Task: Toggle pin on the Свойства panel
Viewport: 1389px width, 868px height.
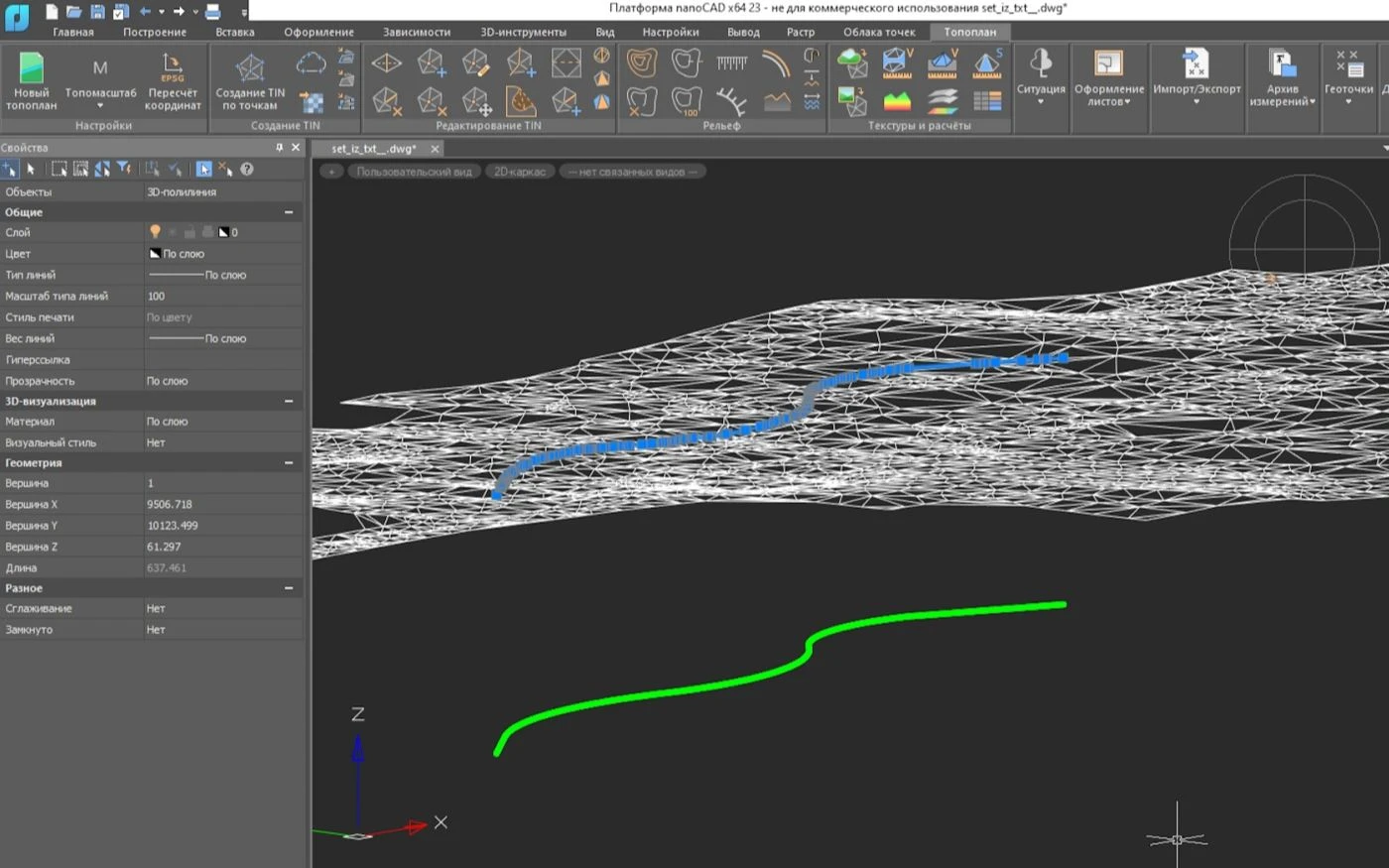Action: tap(279, 148)
